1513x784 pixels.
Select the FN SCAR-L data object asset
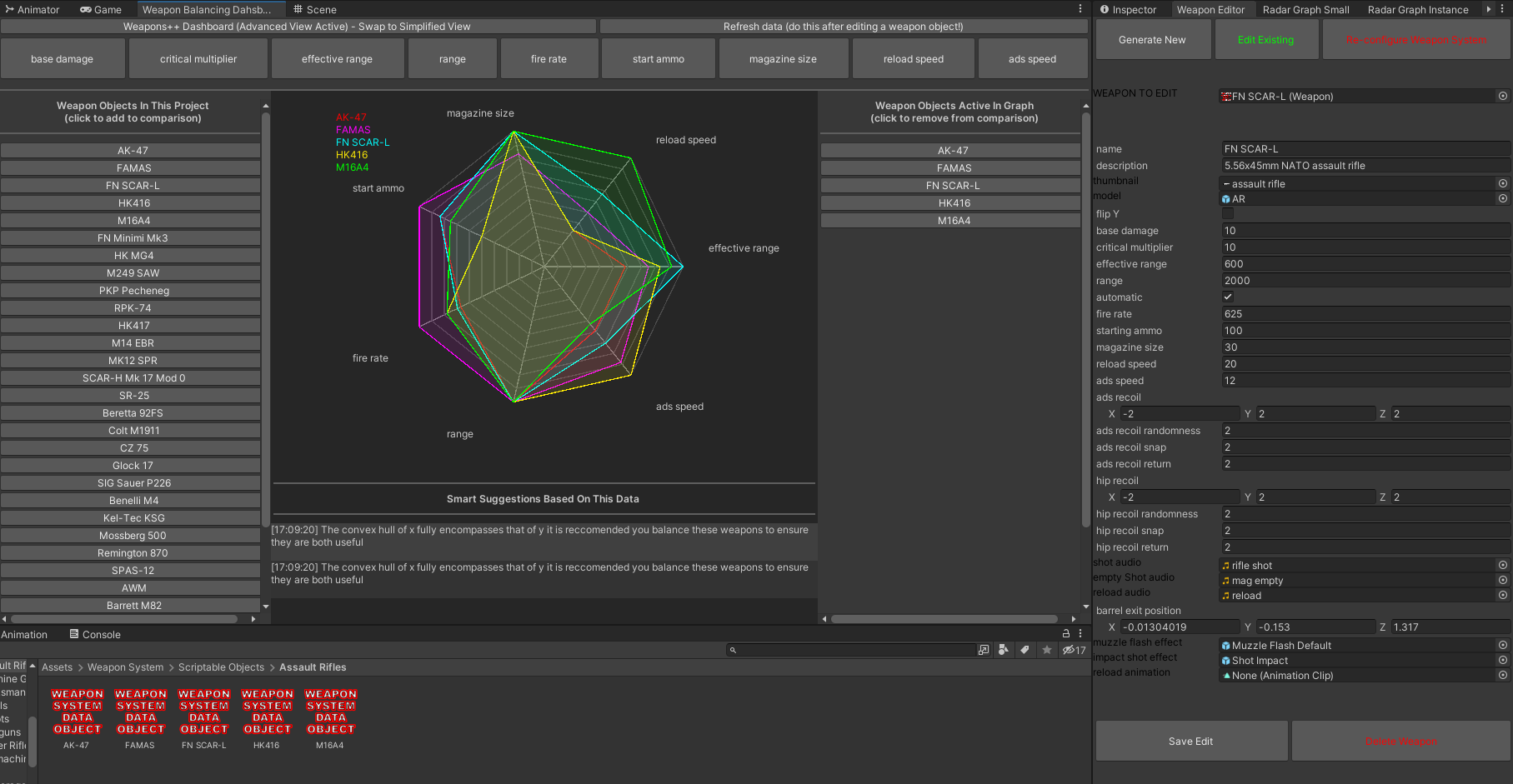point(203,712)
